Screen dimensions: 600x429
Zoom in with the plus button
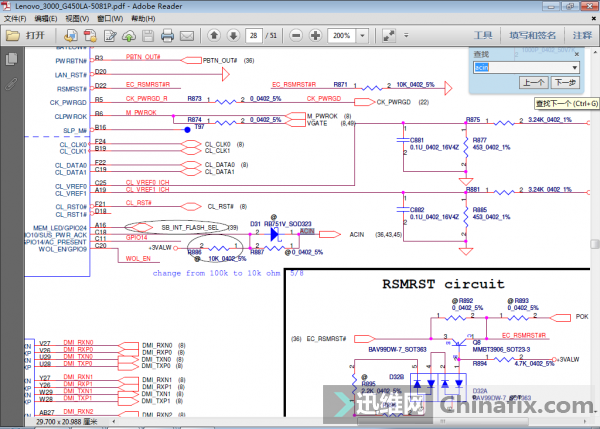(315, 36)
